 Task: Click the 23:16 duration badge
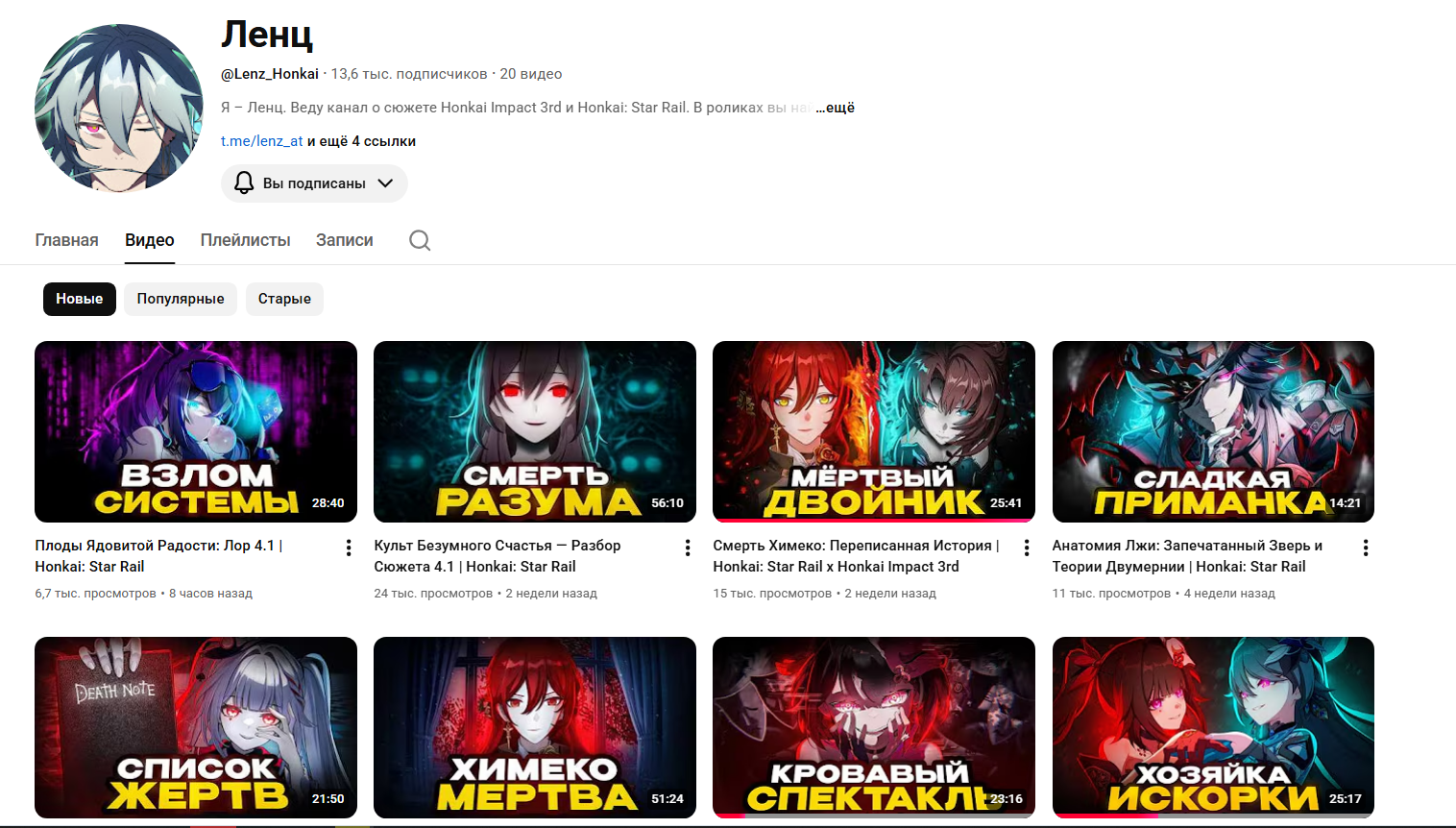pos(1007,799)
